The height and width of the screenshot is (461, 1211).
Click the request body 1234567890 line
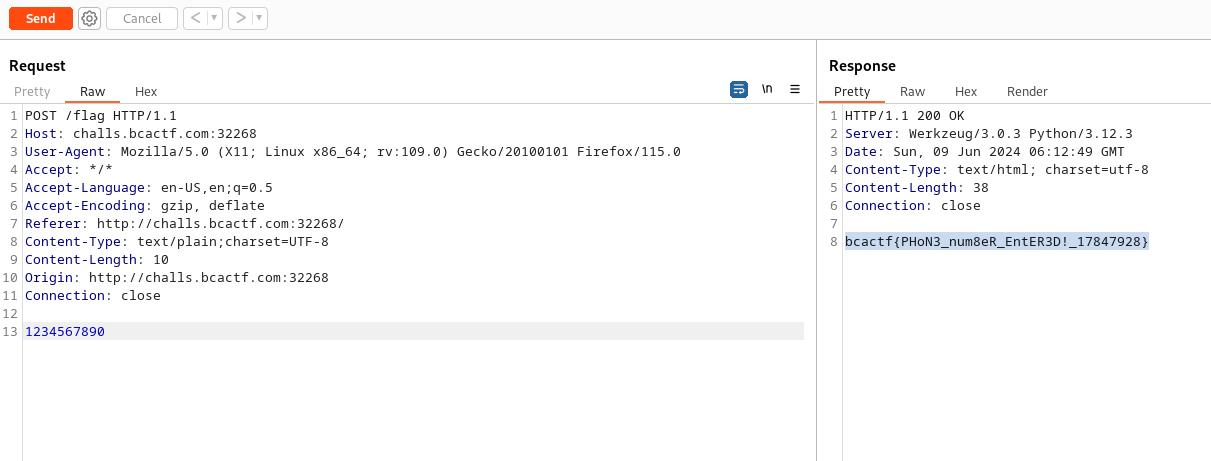click(x=65, y=332)
